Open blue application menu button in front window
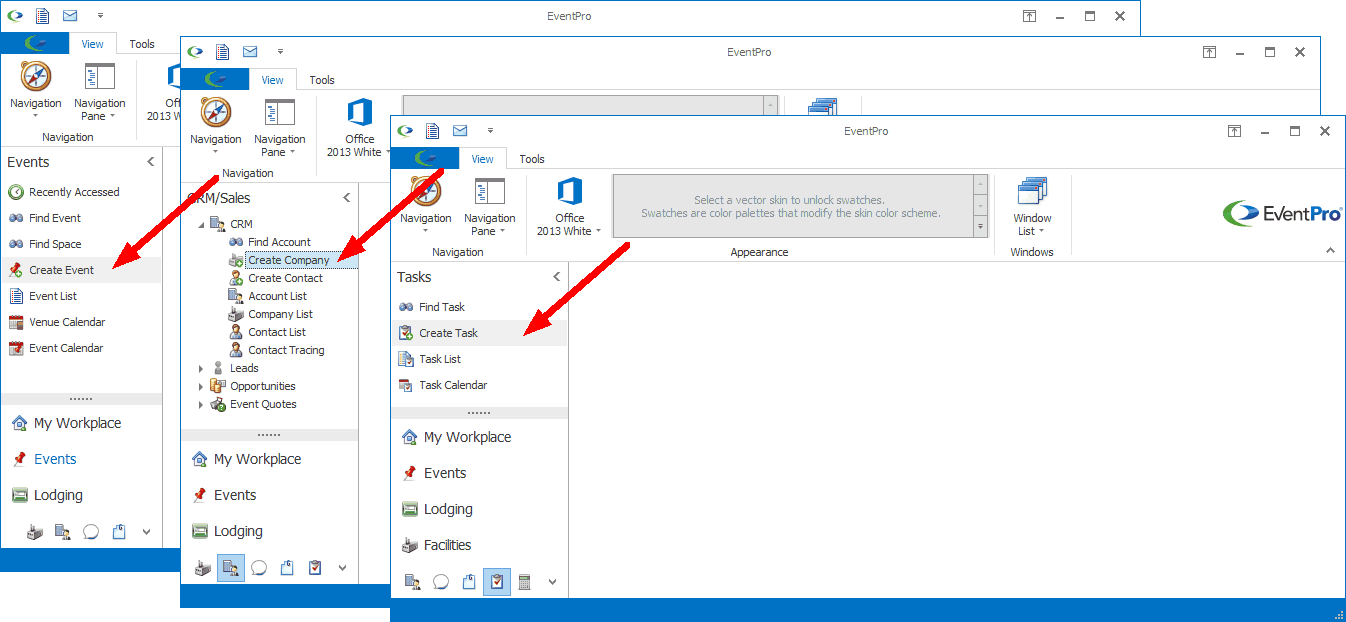Screen dimensions: 1346x622 pos(425,158)
